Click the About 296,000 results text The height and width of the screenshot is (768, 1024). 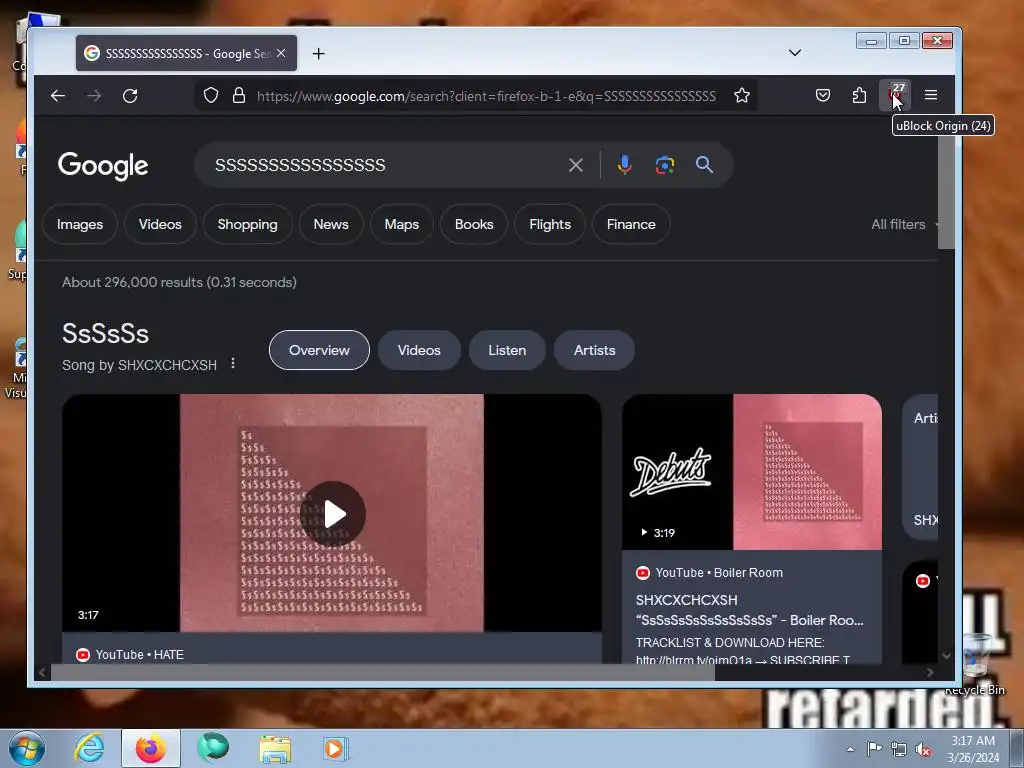(179, 282)
